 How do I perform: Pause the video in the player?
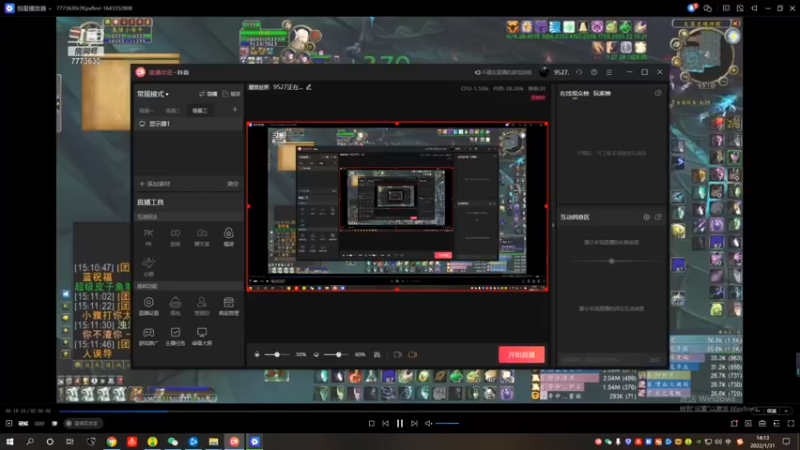(399, 423)
